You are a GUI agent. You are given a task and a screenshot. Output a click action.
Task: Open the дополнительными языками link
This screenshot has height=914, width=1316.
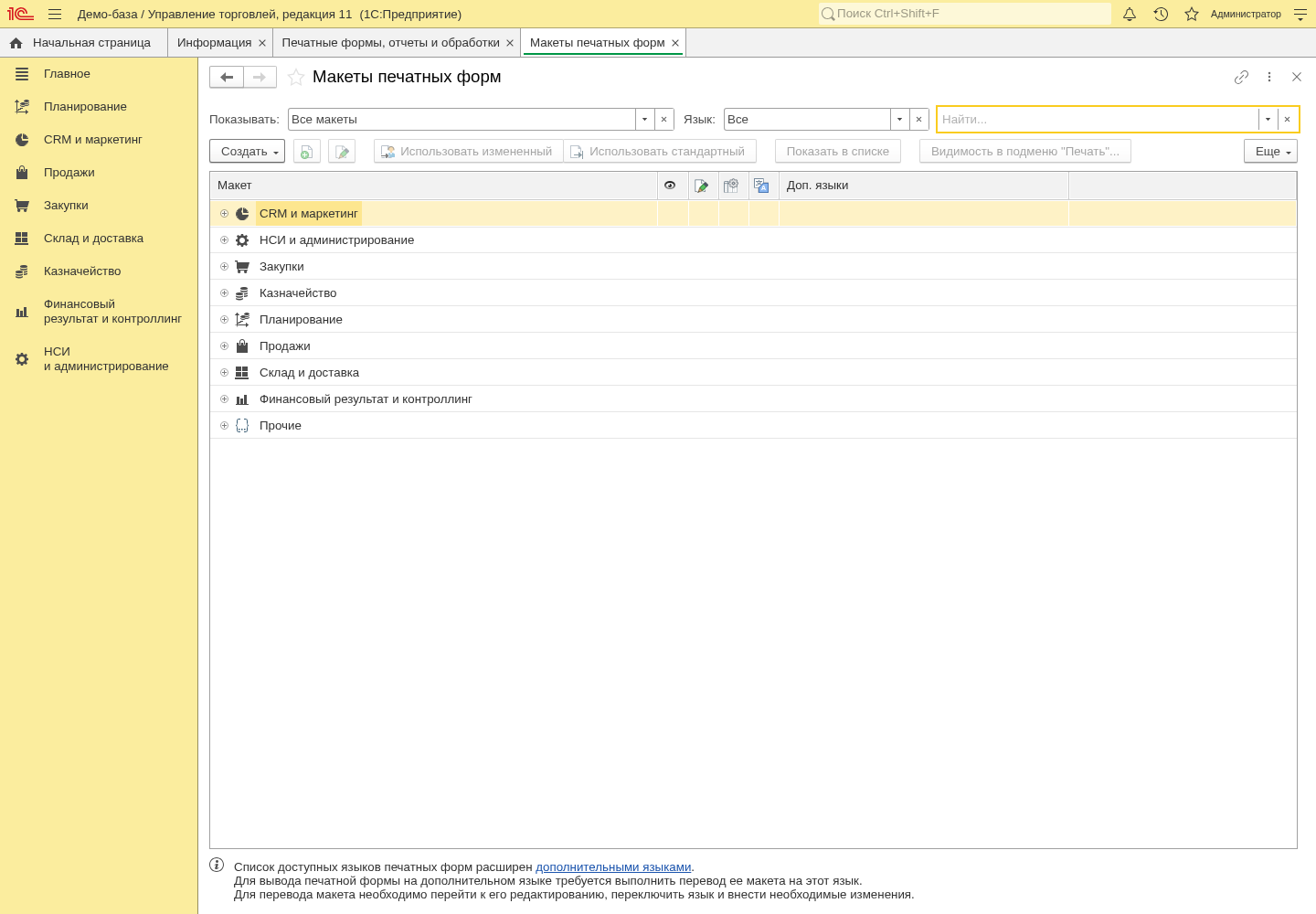coord(613,867)
